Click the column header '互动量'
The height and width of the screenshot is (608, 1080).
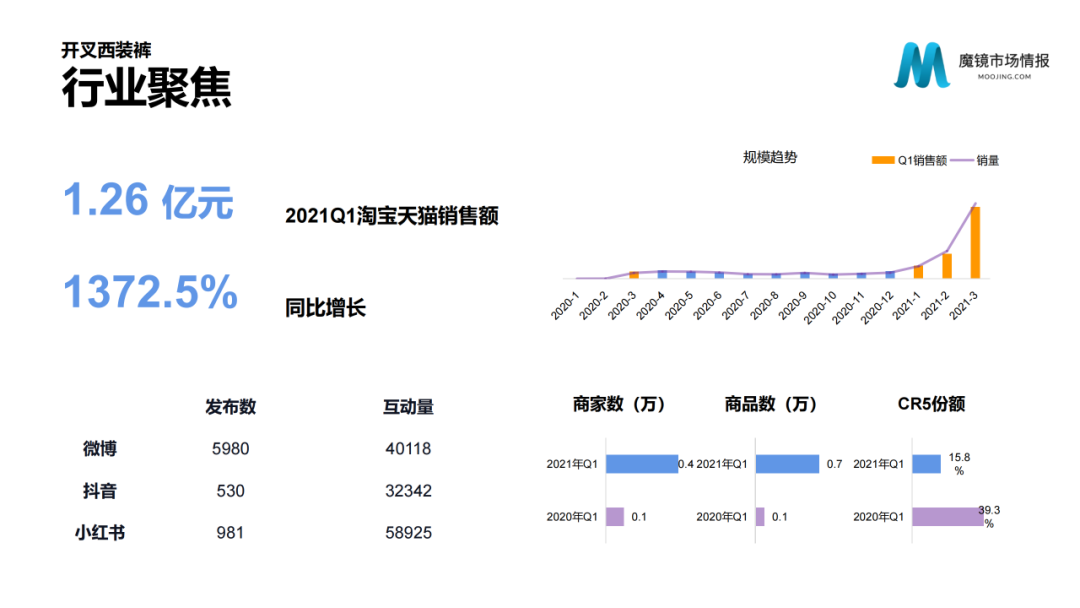tap(408, 407)
